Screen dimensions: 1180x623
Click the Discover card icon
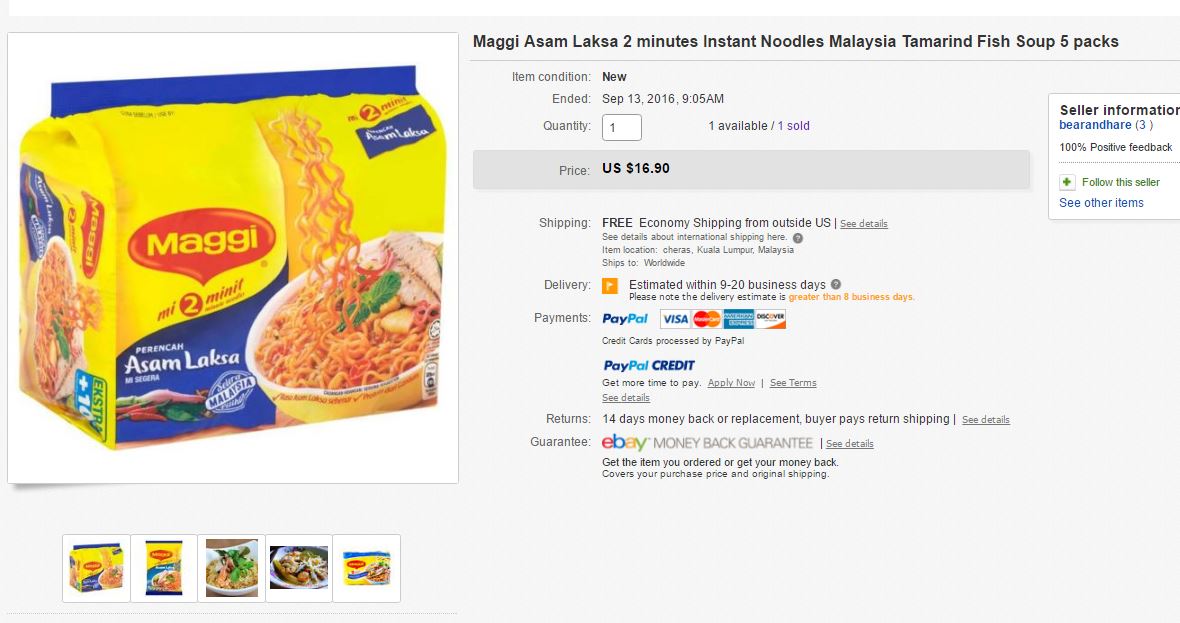(x=771, y=319)
